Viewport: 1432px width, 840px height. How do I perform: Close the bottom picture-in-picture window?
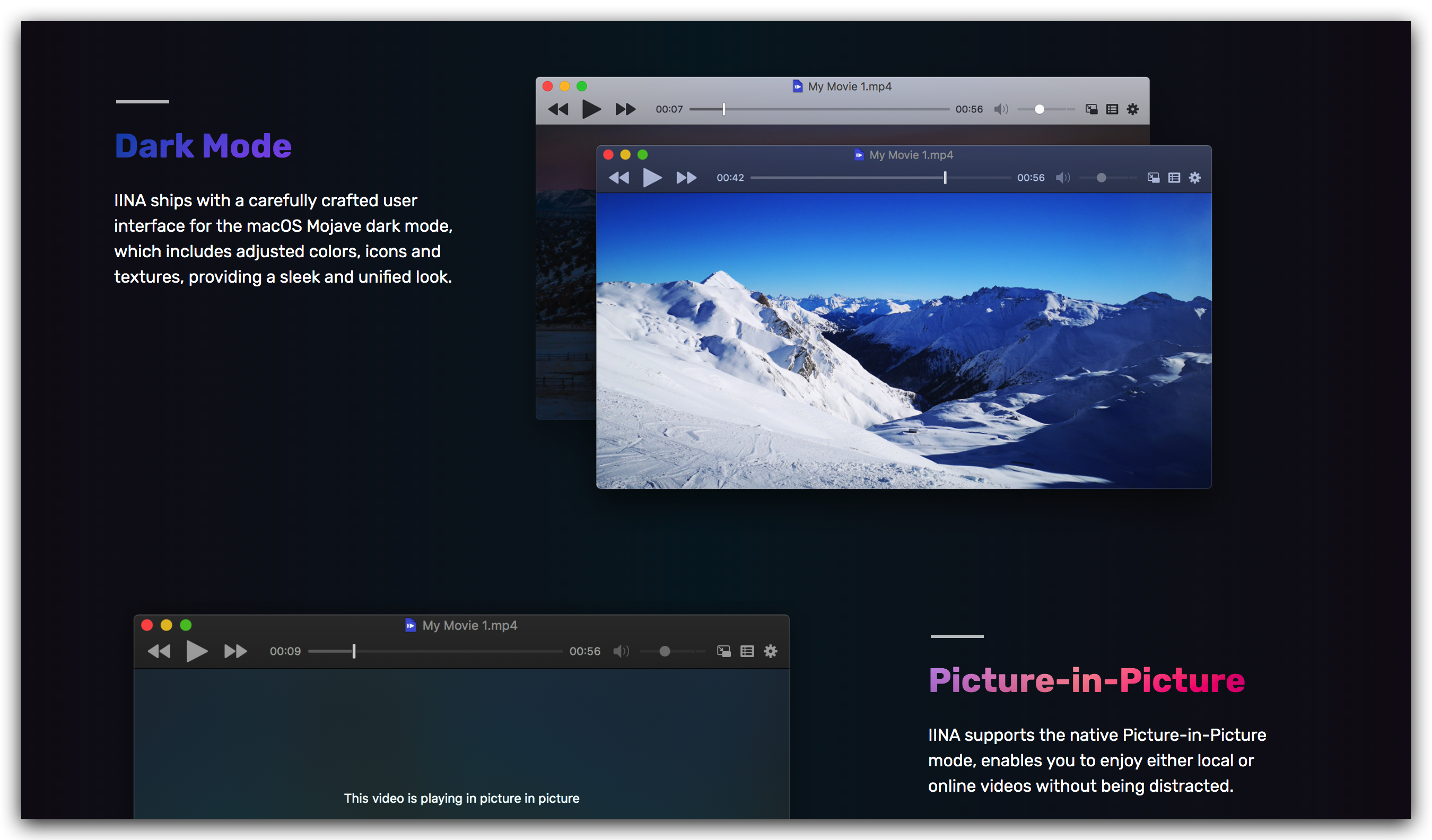coord(146,625)
